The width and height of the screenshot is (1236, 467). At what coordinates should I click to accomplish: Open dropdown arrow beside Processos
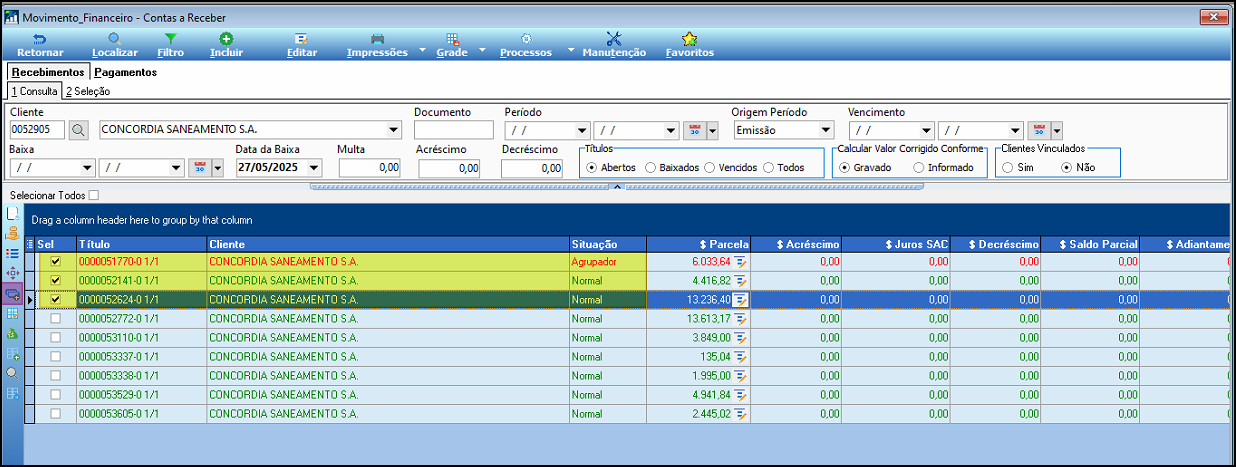[x=571, y=50]
